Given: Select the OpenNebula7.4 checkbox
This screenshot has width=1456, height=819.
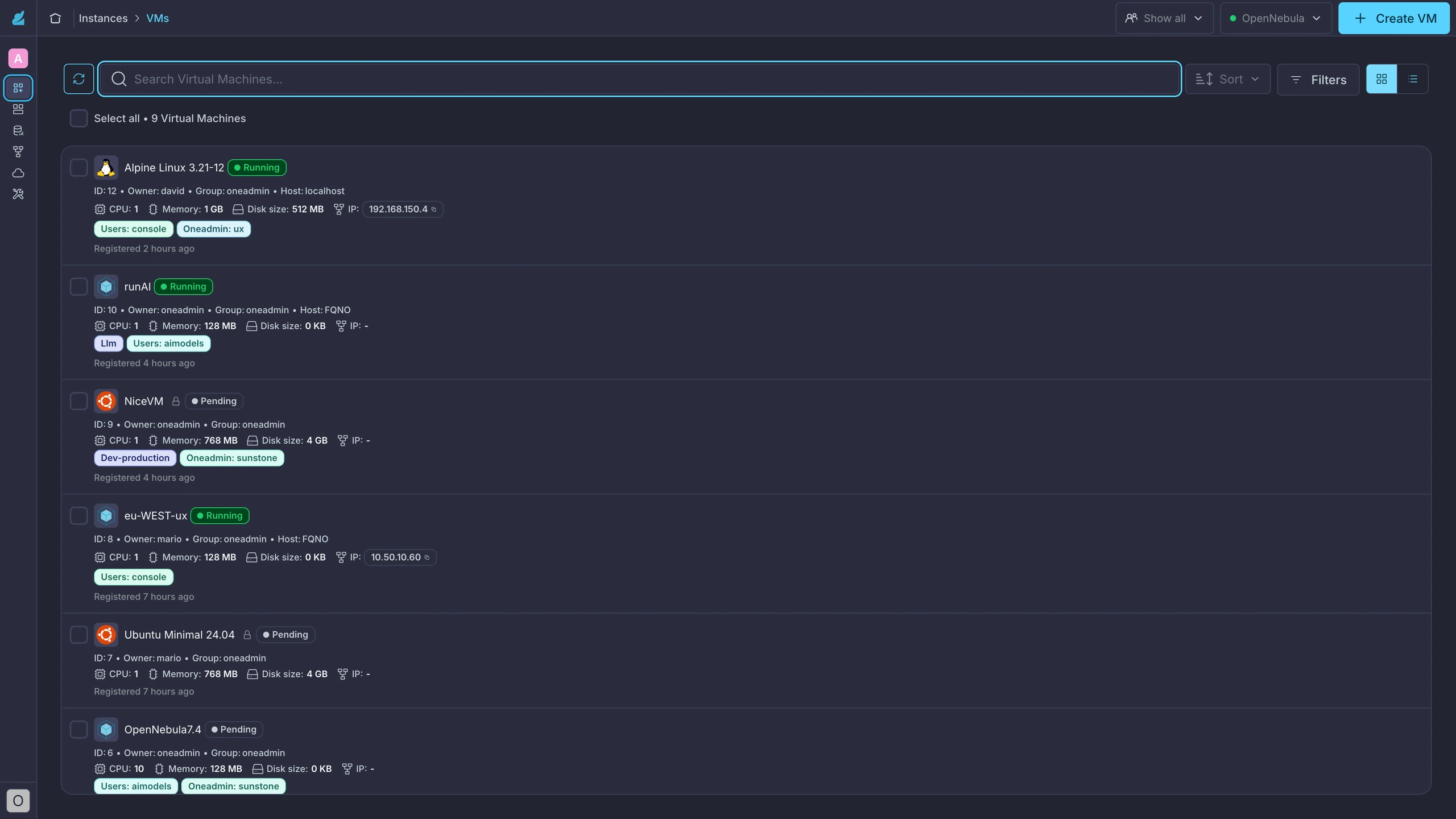Looking at the screenshot, I should 78,729.
